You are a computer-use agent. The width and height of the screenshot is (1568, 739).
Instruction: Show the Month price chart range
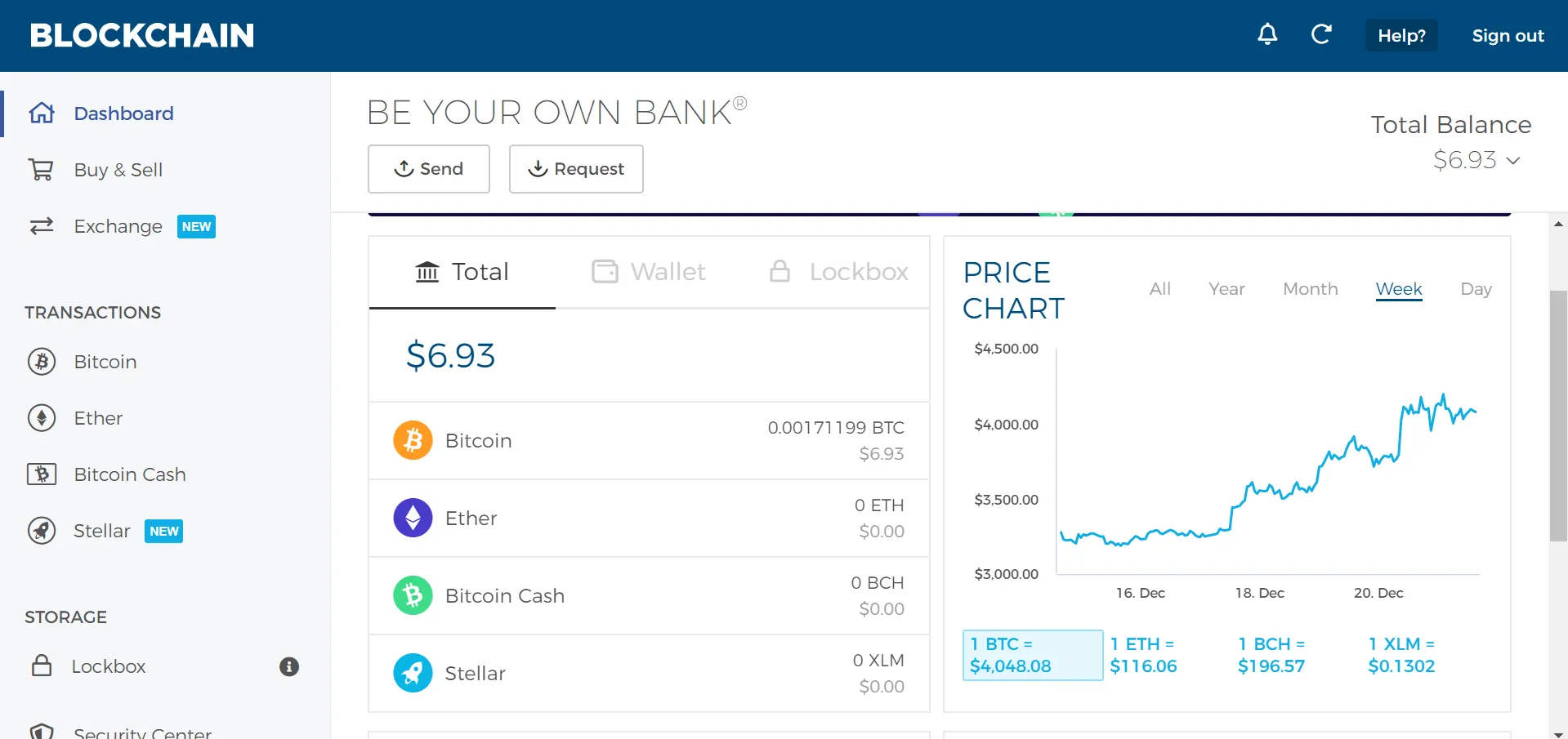point(1310,289)
